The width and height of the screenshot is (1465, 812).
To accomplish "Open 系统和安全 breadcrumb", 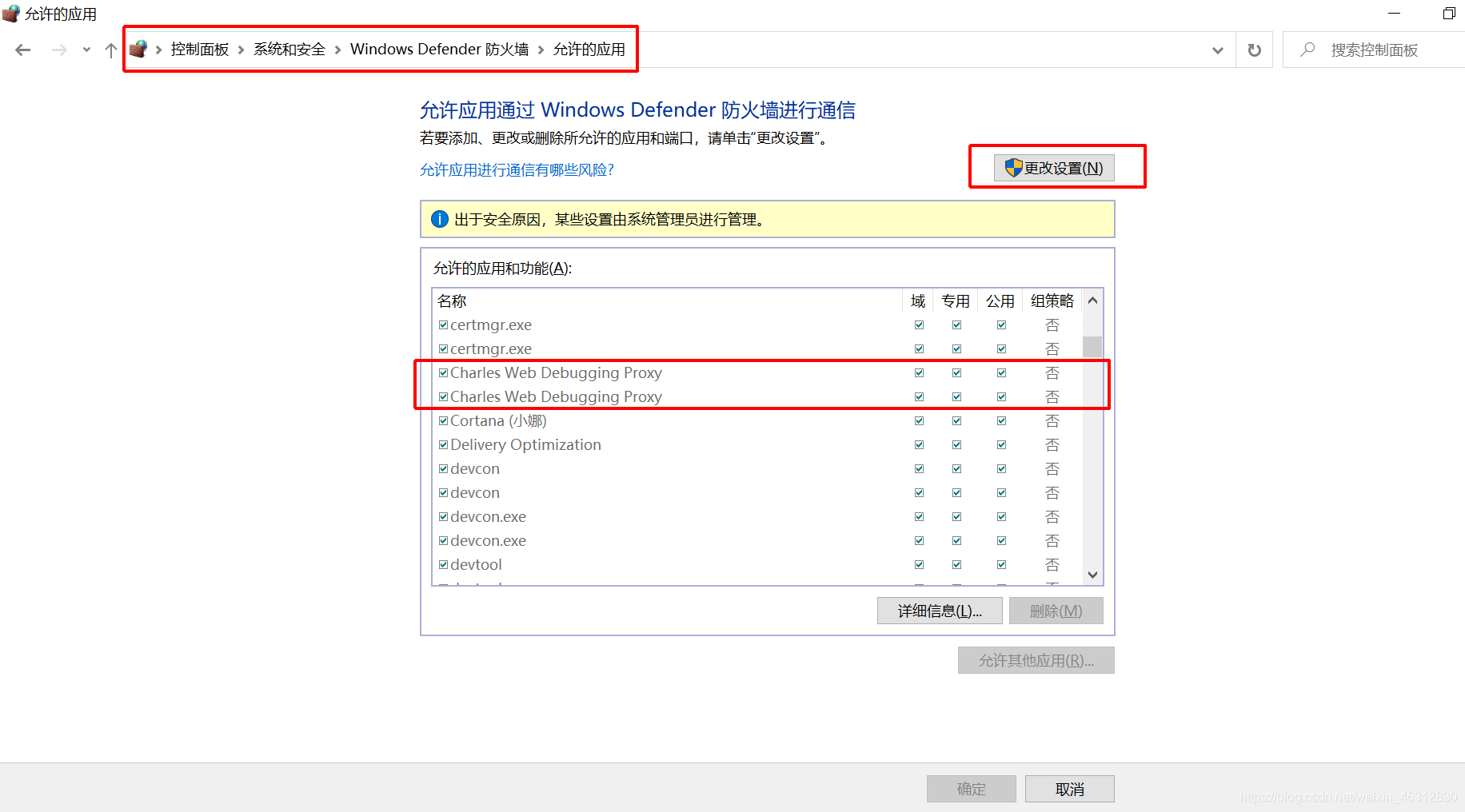I will [x=289, y=50].
